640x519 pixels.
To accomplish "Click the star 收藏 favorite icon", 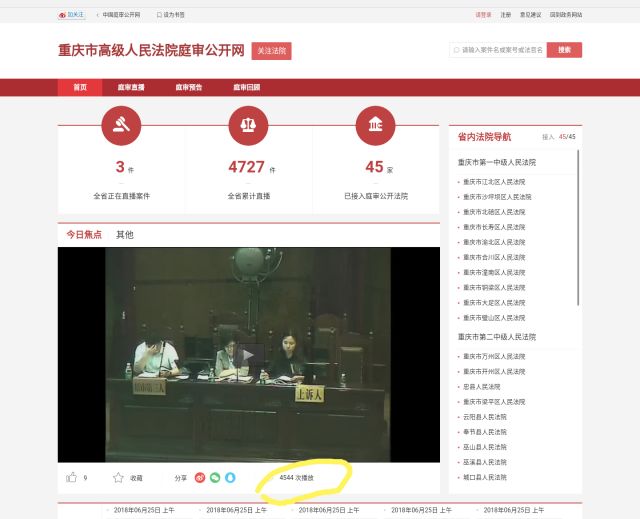I will click(x=118, y=477).
